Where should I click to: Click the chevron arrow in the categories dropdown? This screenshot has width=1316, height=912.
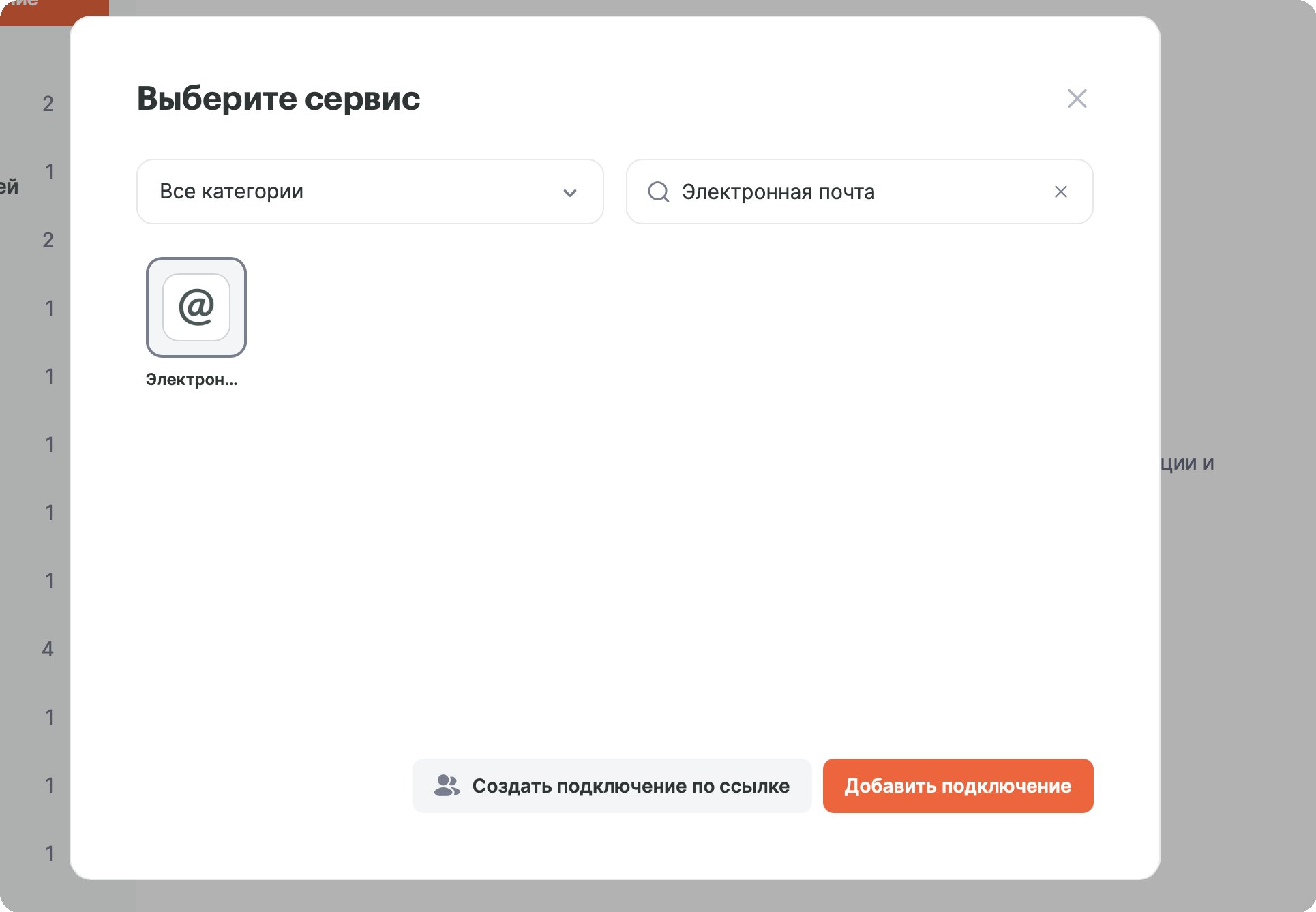570,193
